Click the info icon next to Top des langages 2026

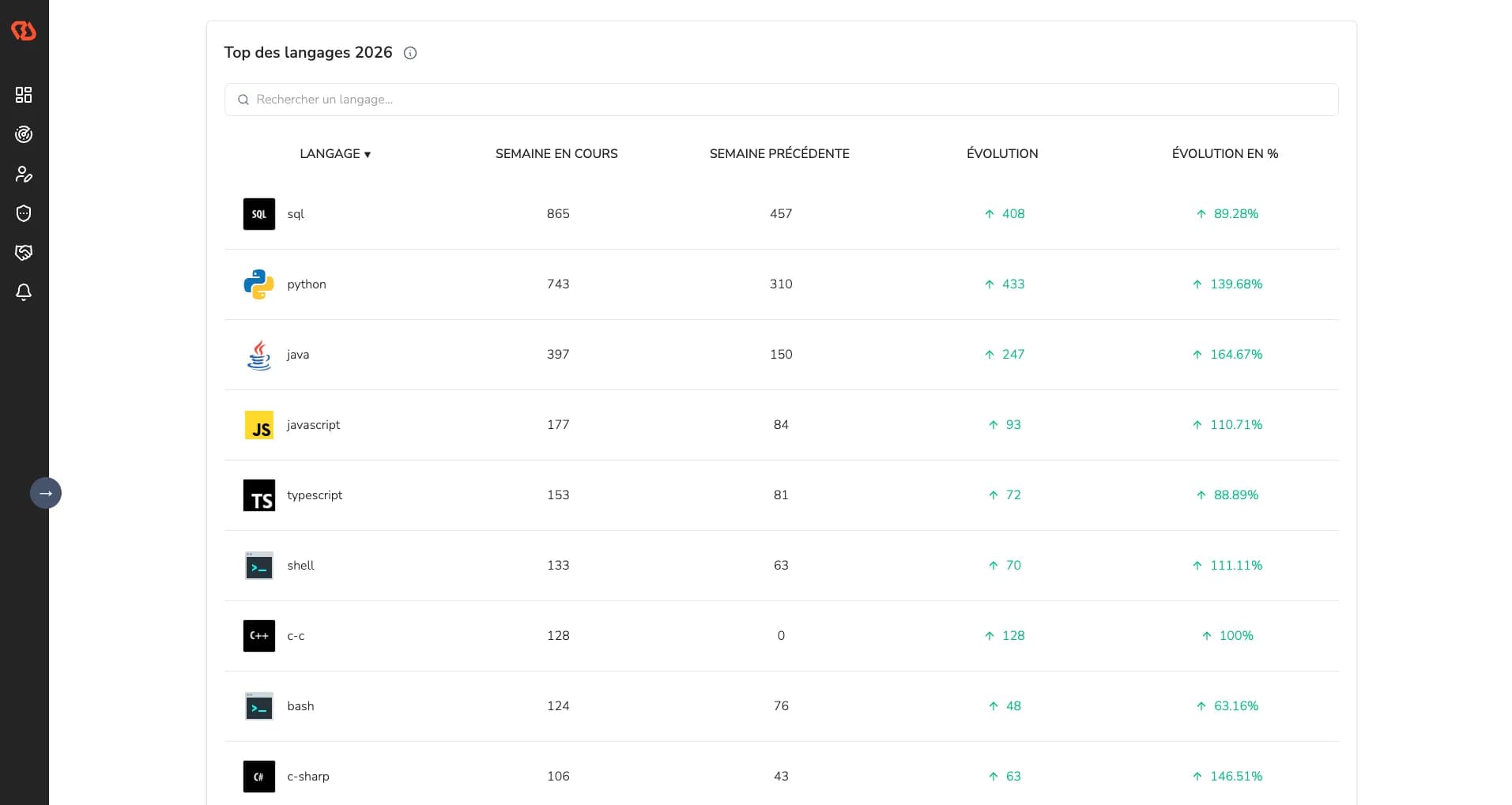tap(410, 52)
